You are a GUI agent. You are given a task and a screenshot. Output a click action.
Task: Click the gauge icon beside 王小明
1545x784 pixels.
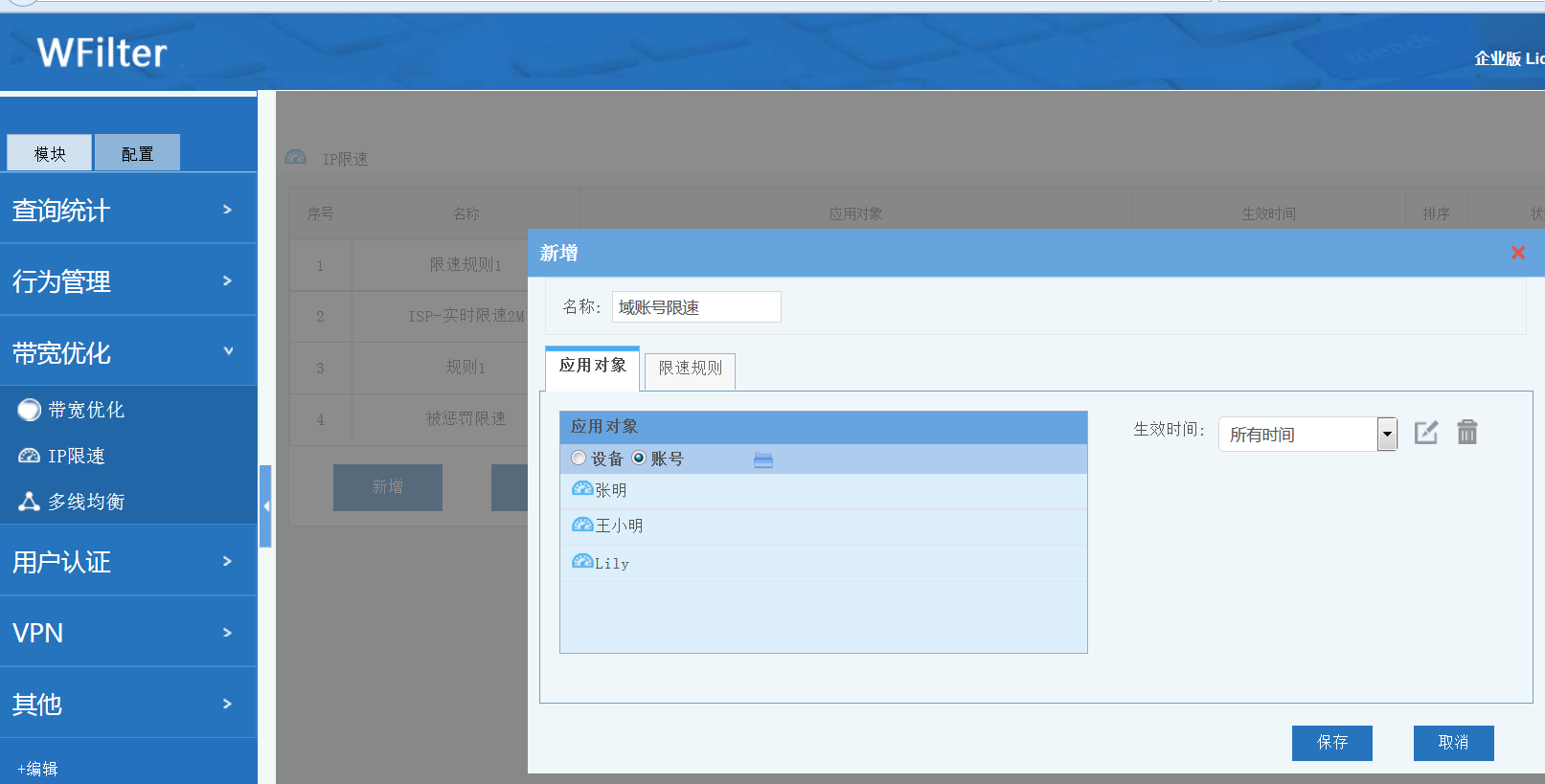pos(581,525)
